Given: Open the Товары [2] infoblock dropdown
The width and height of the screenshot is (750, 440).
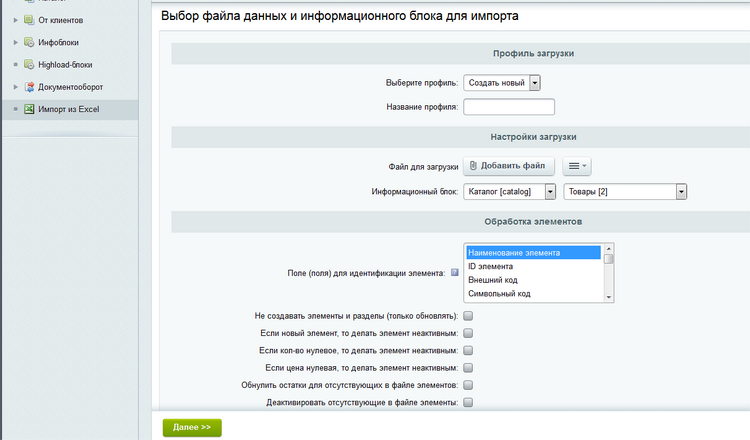Looking at the screenshot, I should (x=625, y=192).
